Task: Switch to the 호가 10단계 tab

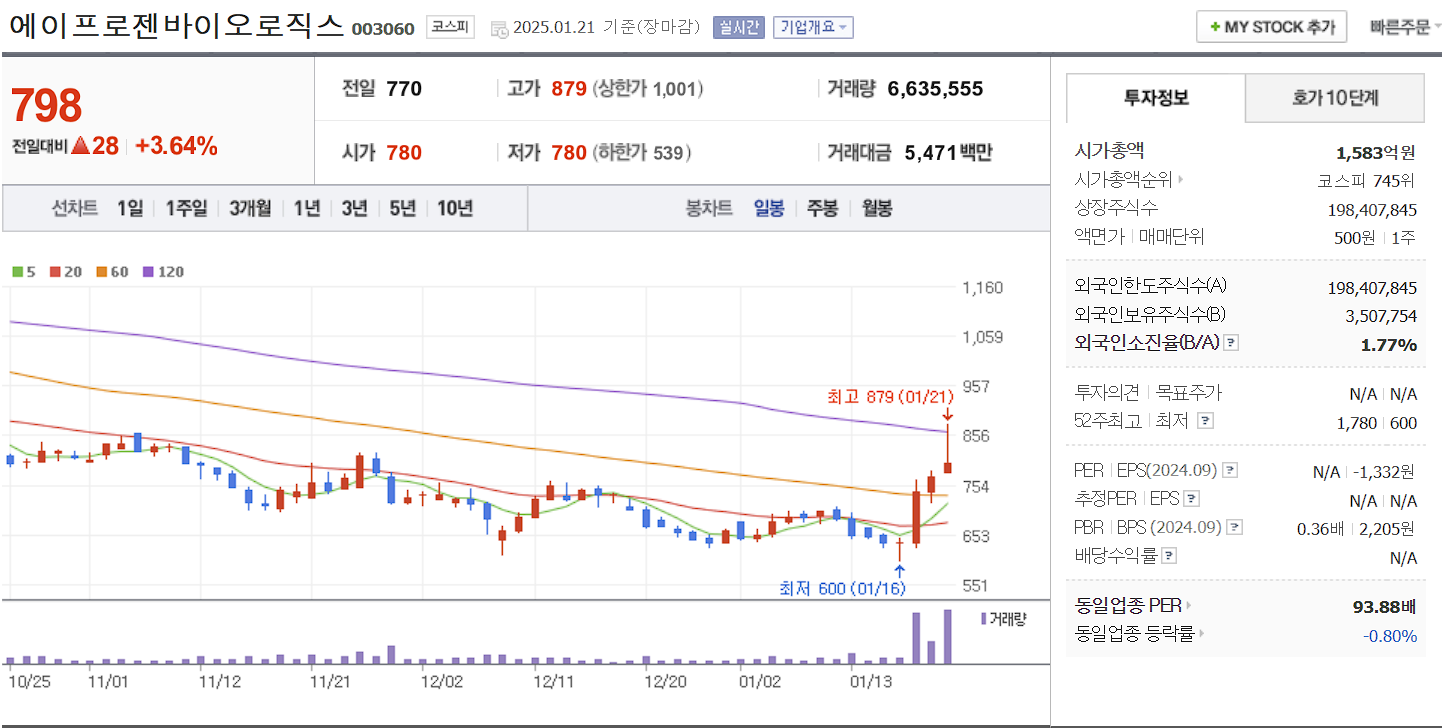Action: pos(1335,97)
